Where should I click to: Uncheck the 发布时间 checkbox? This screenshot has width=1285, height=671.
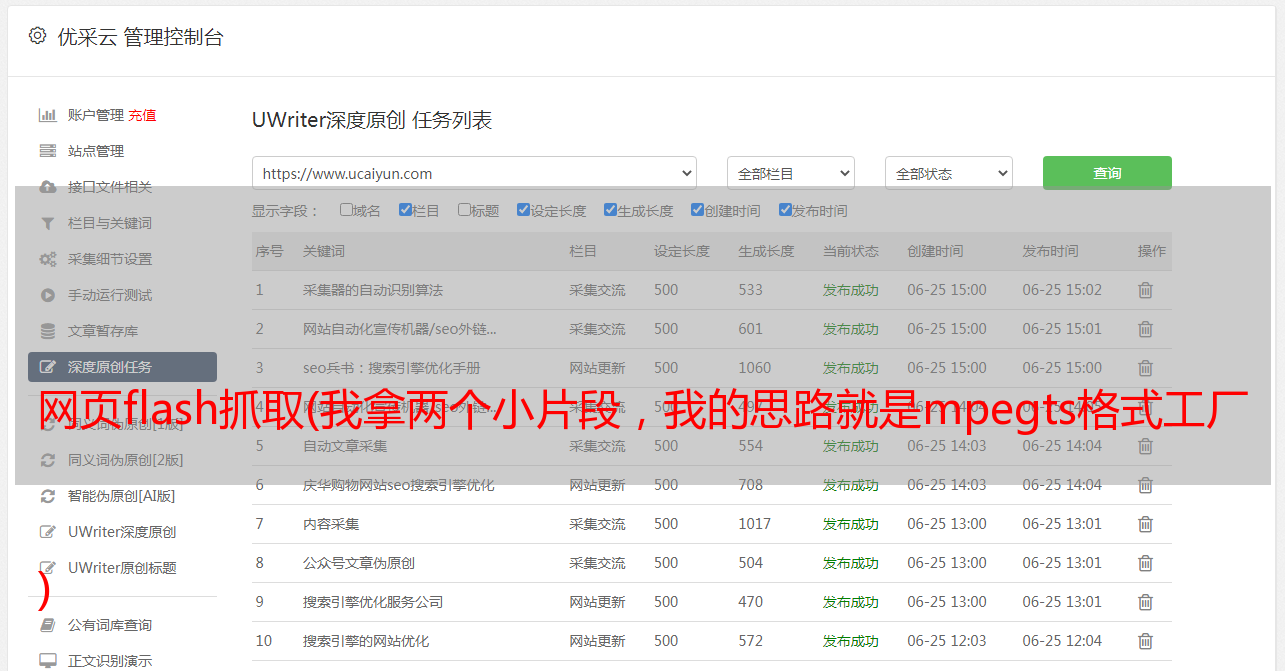785,210
